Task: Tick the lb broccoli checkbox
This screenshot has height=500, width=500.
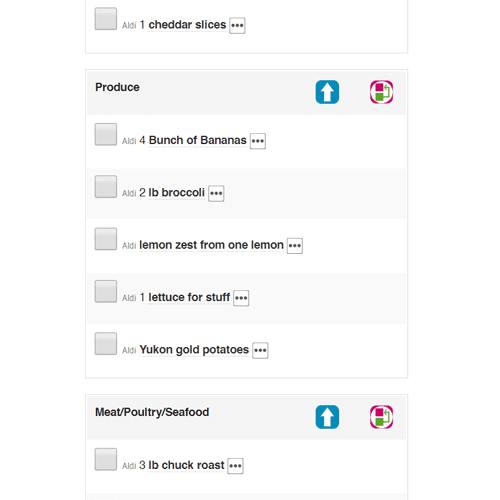Action: click(106, 187)
